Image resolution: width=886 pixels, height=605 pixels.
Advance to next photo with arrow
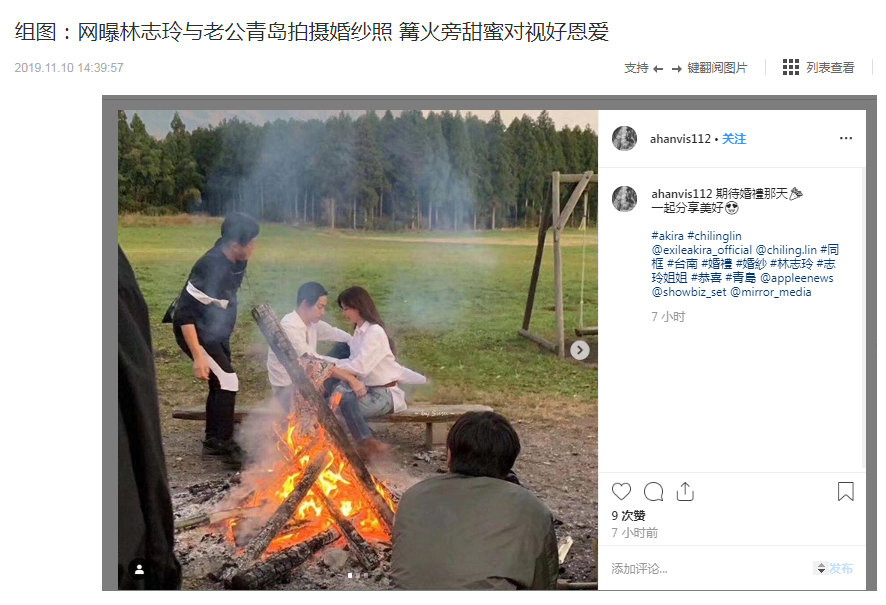[579, 350]
